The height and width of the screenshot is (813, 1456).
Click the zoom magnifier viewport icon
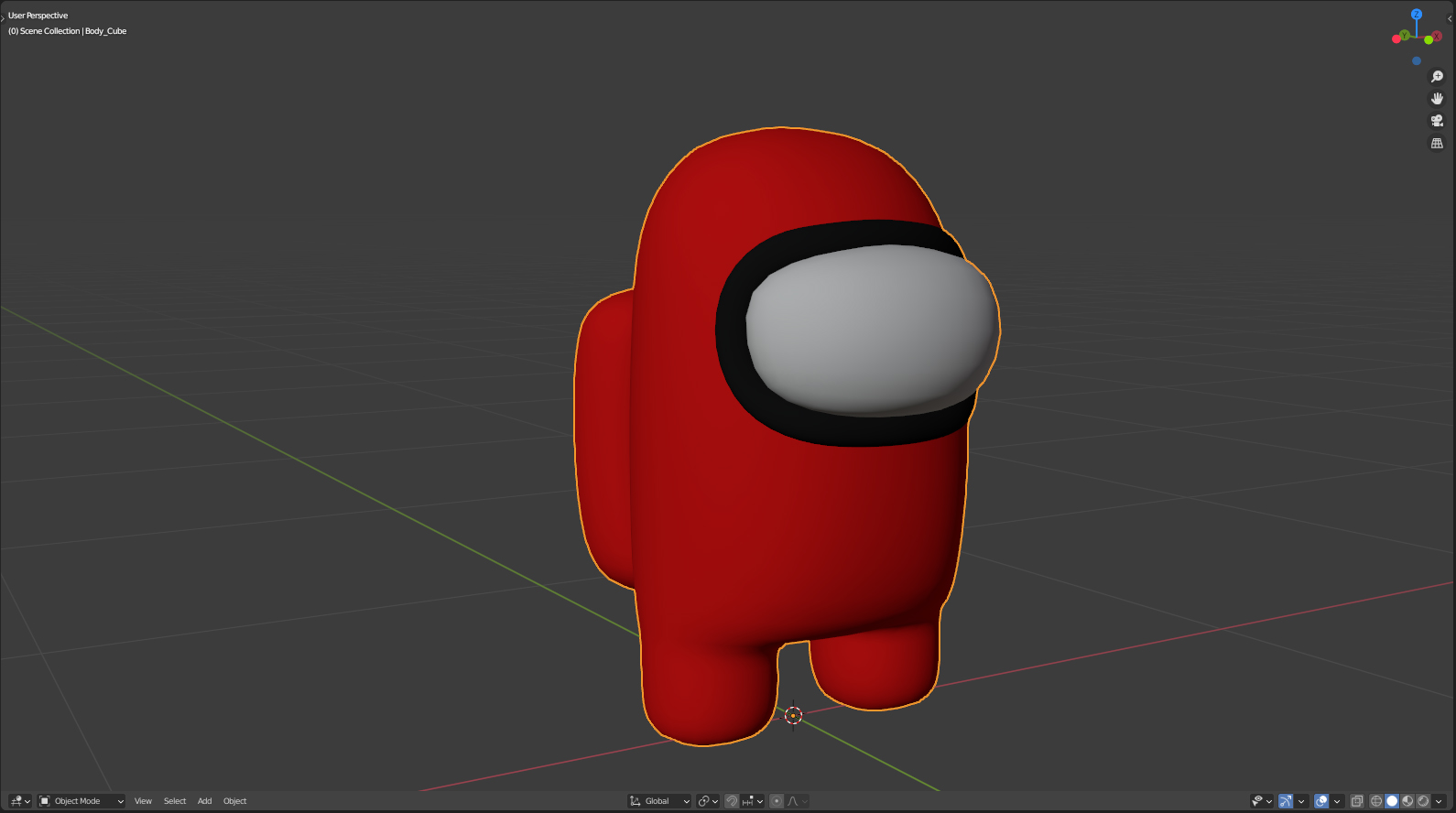(1437, 77)
